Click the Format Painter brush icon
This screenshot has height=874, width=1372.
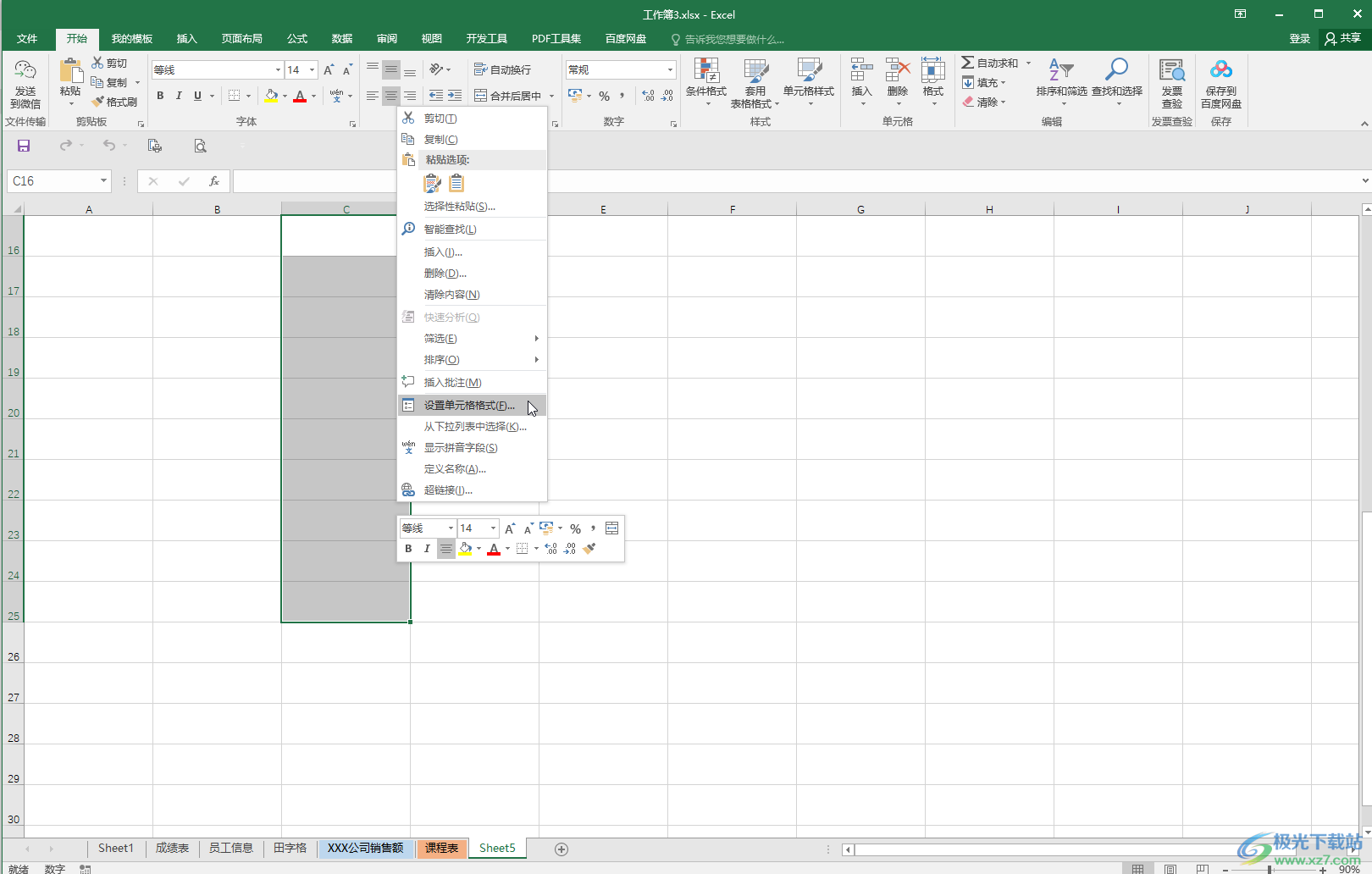(98, 102)
